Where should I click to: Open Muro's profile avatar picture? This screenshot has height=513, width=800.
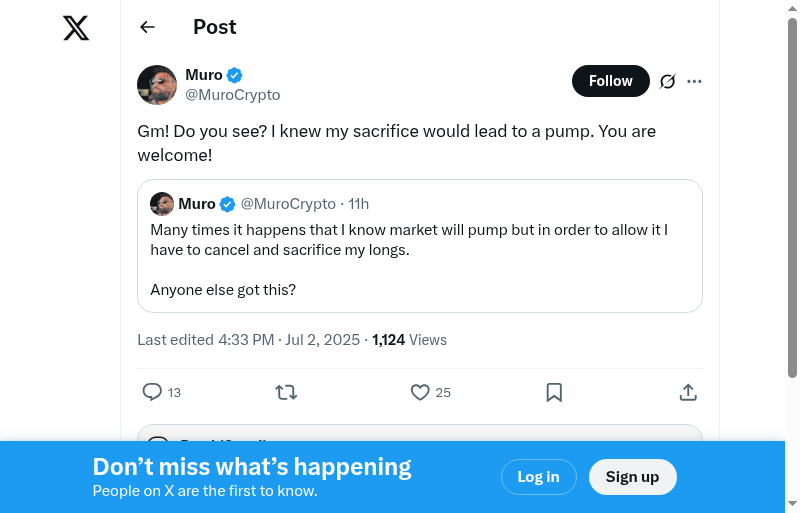pyautogui.click(x=157, y=85)
